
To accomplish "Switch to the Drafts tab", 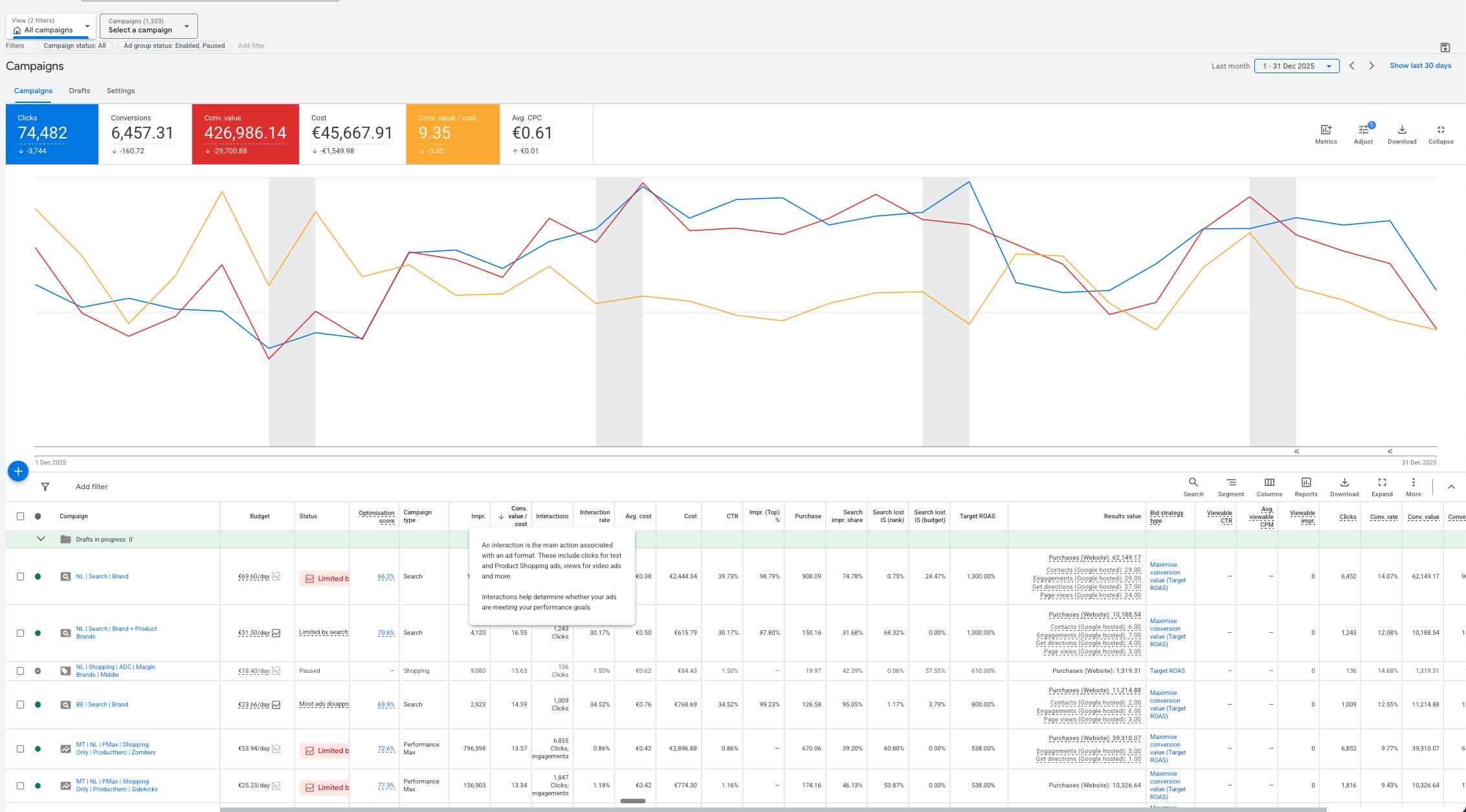I will pyautogui.click(x=80, y=91).
